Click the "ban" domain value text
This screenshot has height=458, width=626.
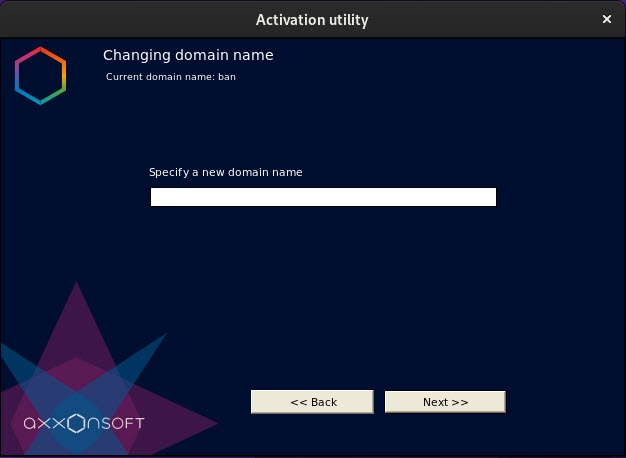227,76
